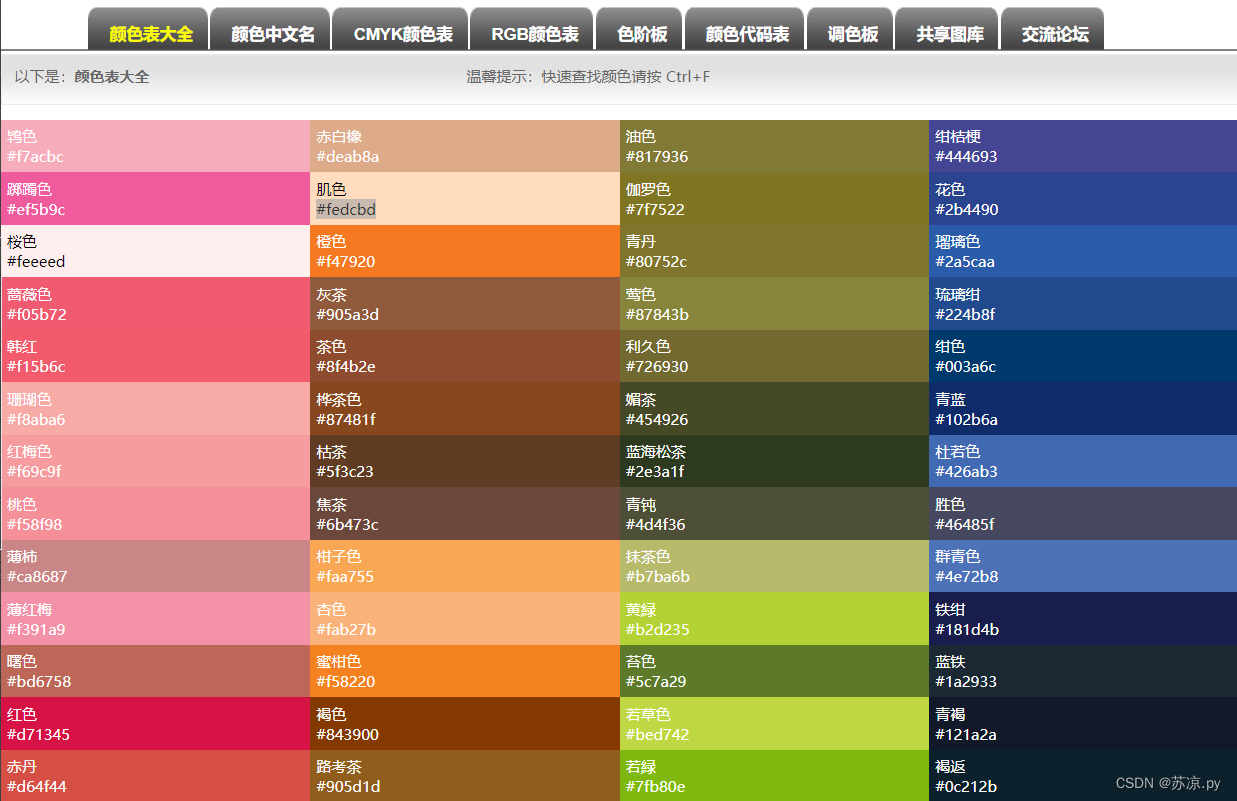Click the 杏色 #fab27b swatch
This screenshot has width=1237, height=801.
[465, 618]
